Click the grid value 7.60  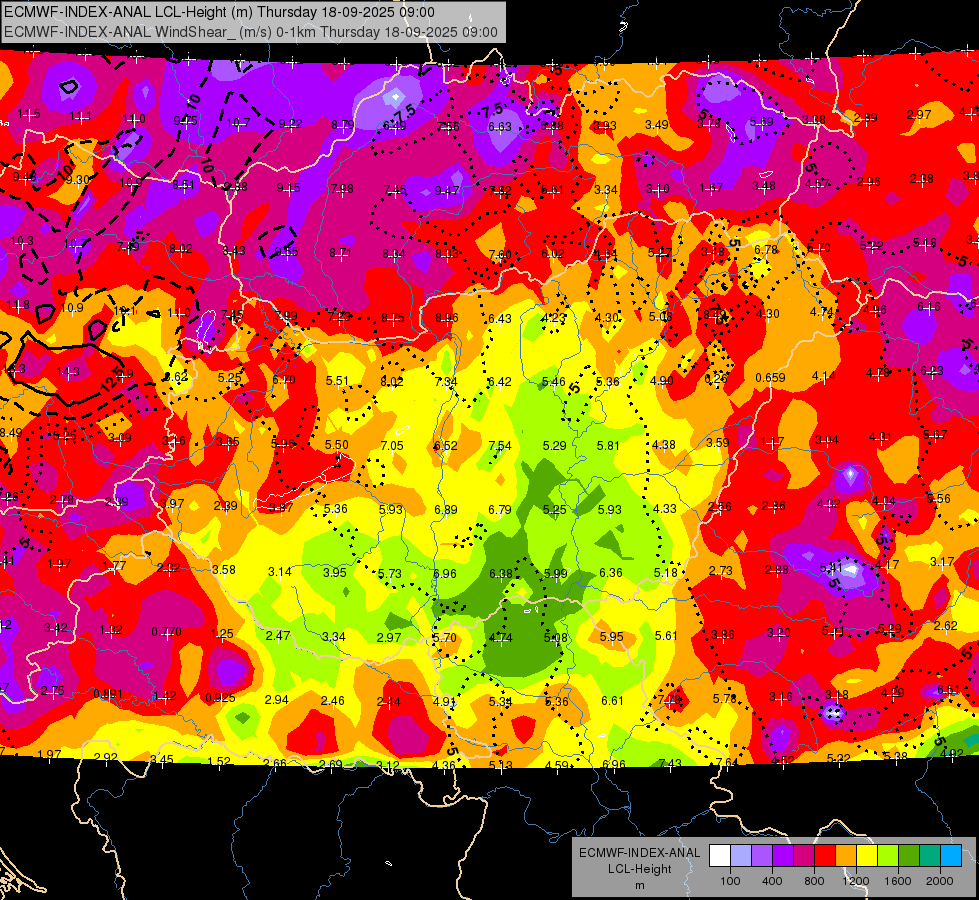pyautogui.click(x=500, y=254)
